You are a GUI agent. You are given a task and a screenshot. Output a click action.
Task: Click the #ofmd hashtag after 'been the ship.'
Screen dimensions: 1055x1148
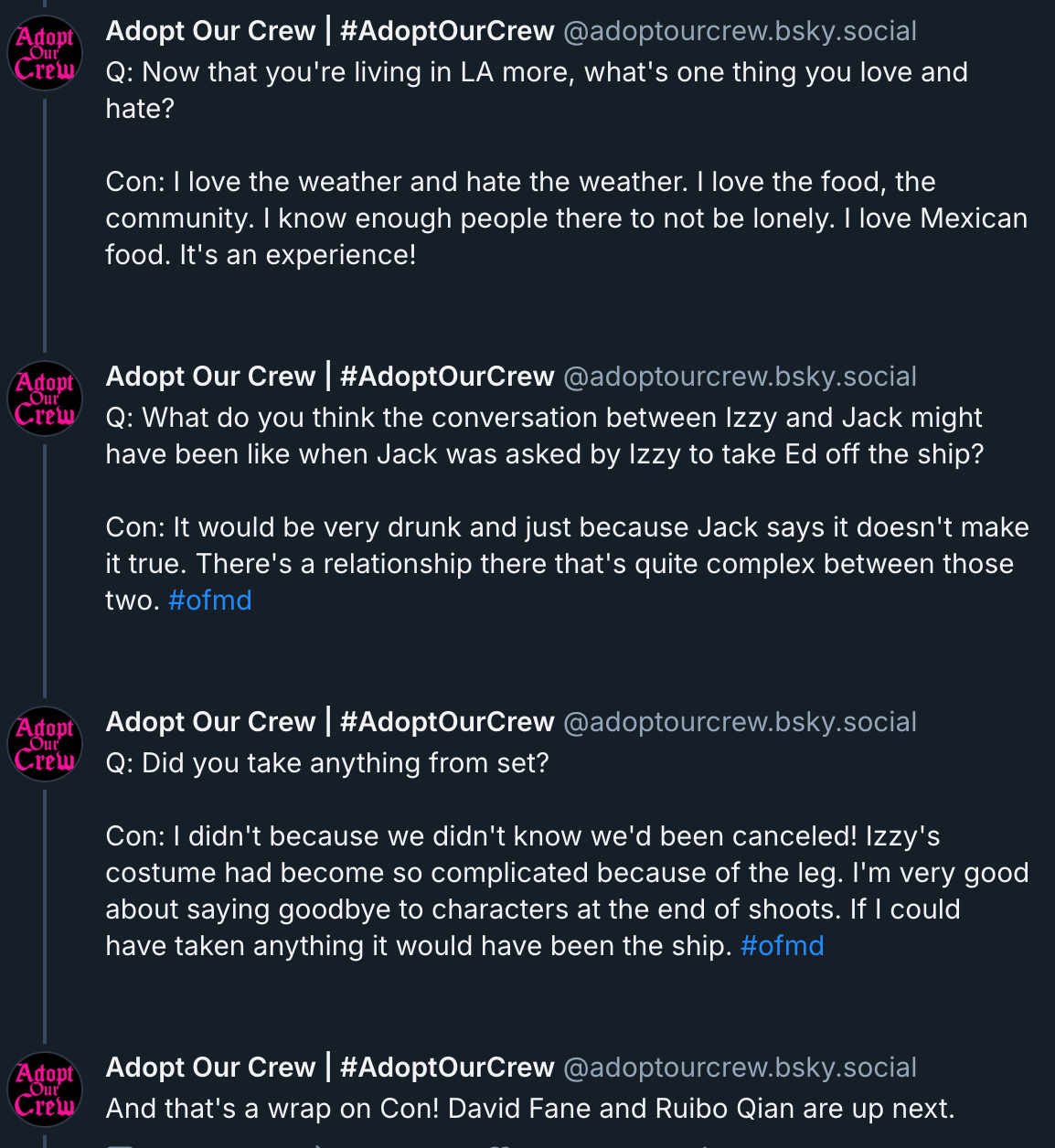[x=782, y=946]
